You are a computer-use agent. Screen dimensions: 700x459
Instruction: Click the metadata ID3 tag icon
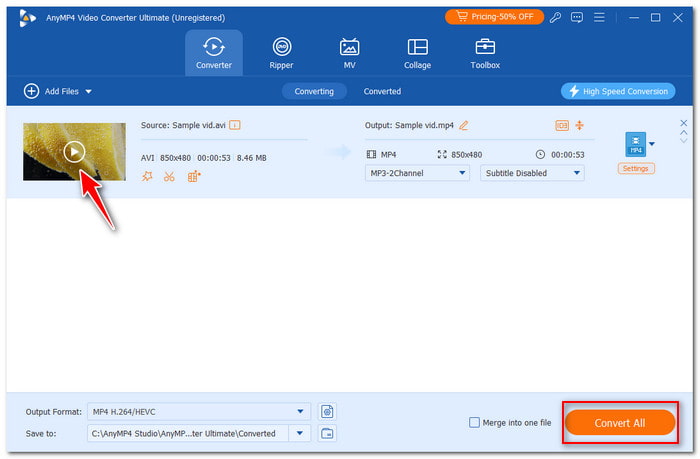562,125
